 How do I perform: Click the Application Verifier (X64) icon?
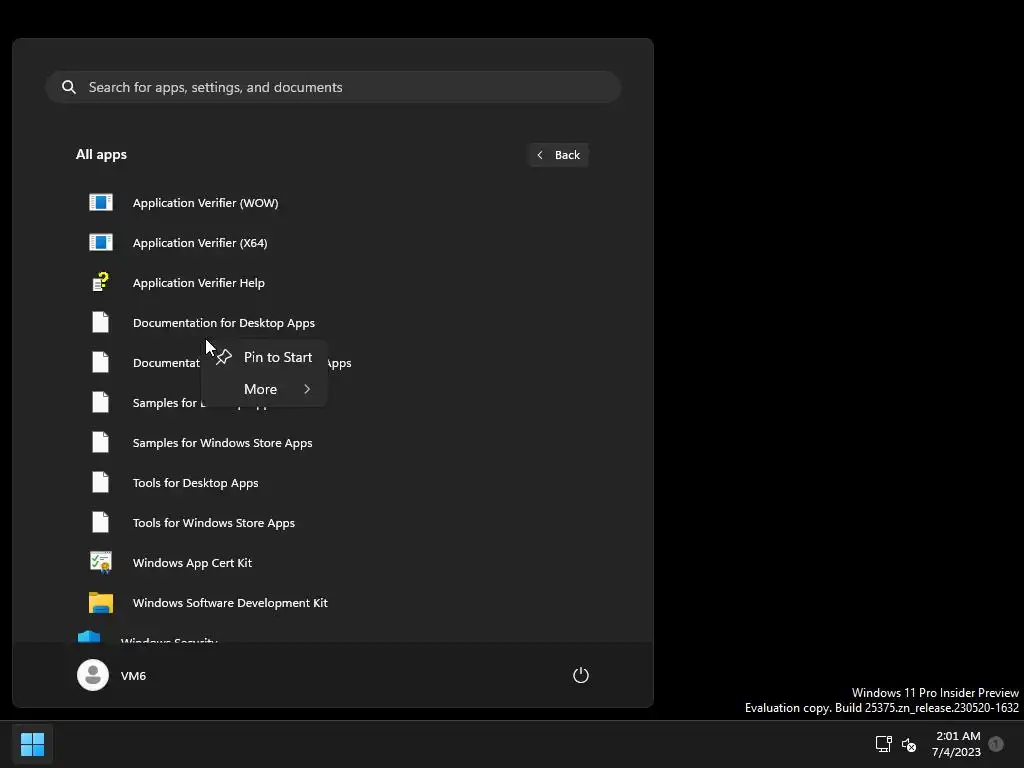point(101,242)
